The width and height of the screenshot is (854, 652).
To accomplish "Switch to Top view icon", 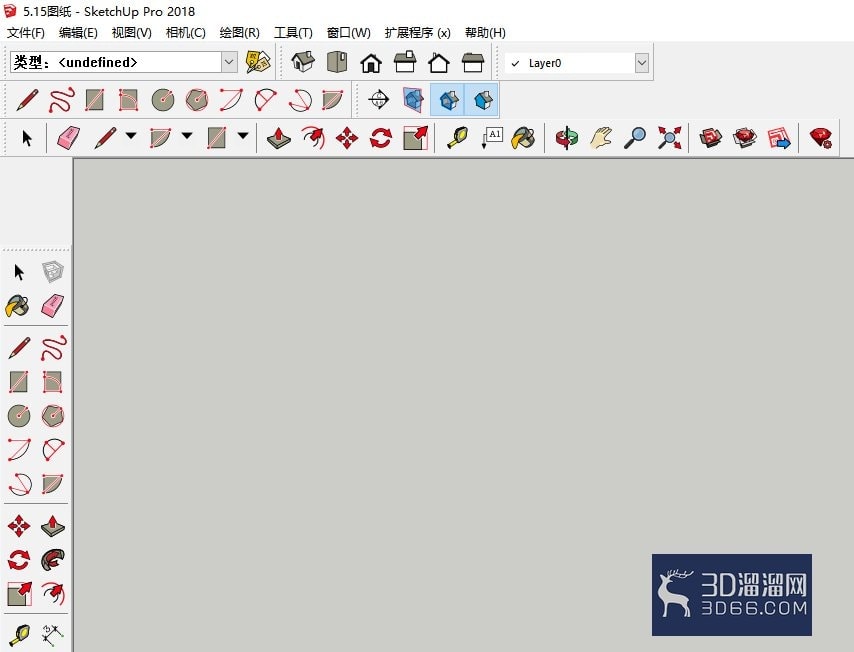I will tap(337, 62).
